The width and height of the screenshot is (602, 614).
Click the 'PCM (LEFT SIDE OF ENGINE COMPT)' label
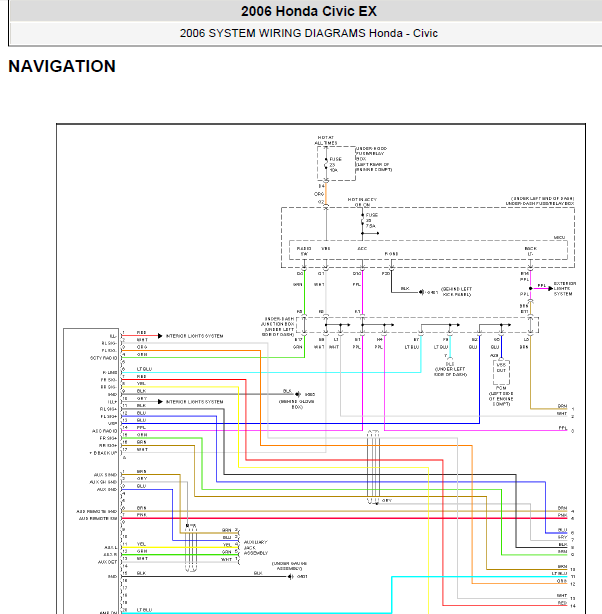[x=501, y=396]
